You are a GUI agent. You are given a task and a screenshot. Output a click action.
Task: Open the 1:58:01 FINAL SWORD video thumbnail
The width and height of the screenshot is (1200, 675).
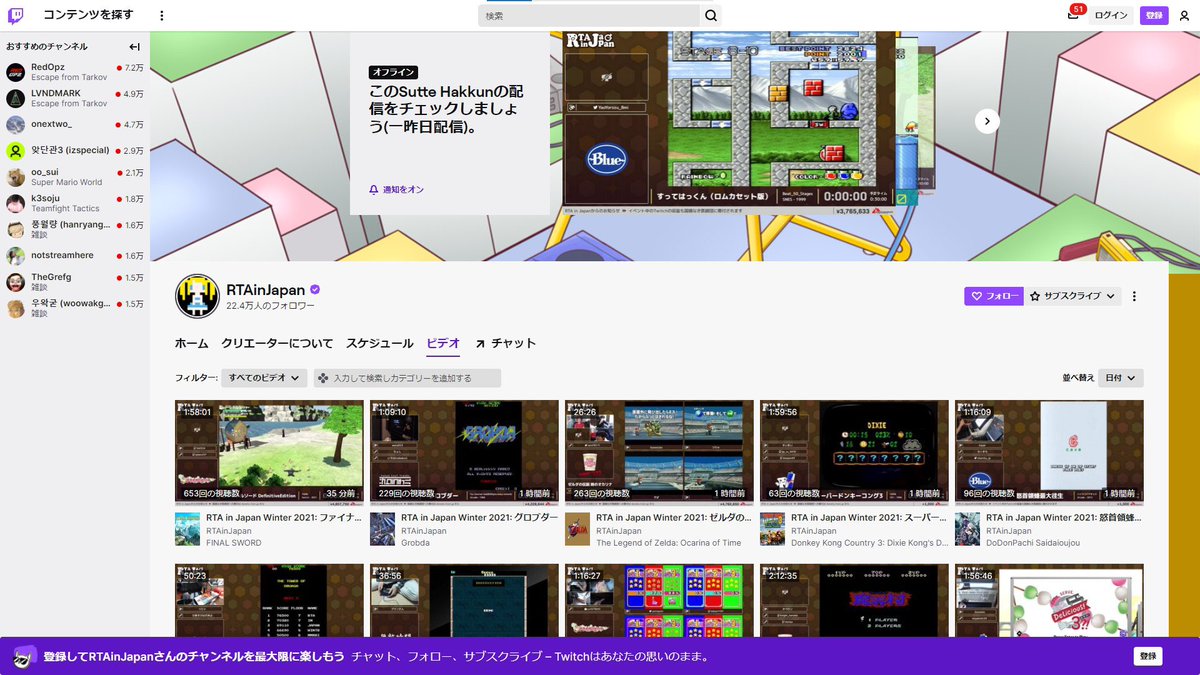pyautogui.click(x=269, y=453)
